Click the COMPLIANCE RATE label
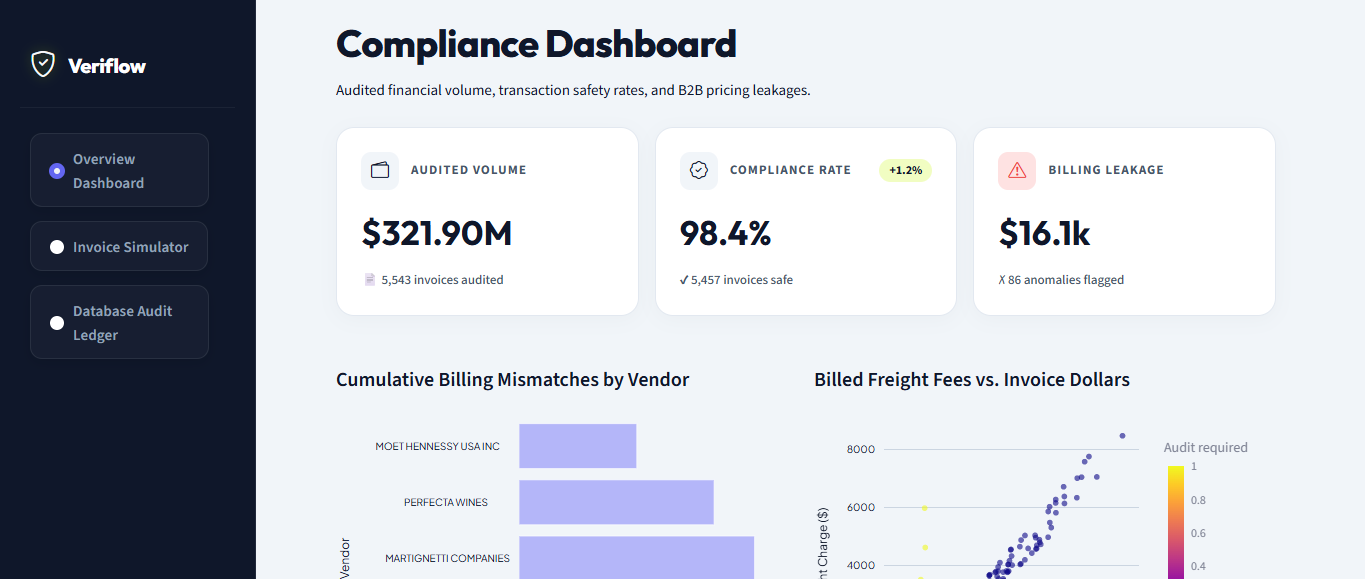Viewport: 1365px width, 579px height. click(790, 170)
